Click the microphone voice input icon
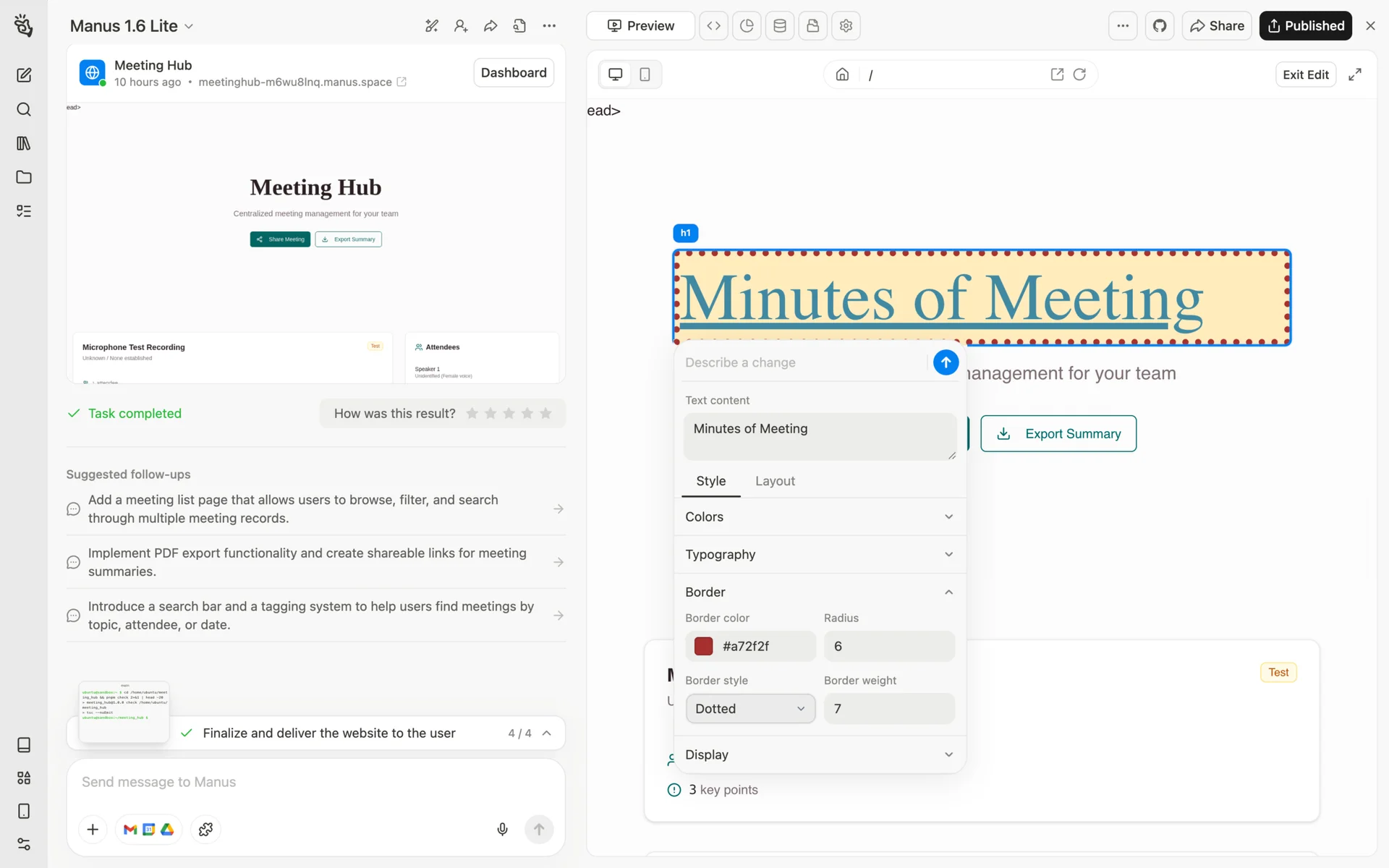The height and width of the screenshot is (868, 1389). coord(502,829)
